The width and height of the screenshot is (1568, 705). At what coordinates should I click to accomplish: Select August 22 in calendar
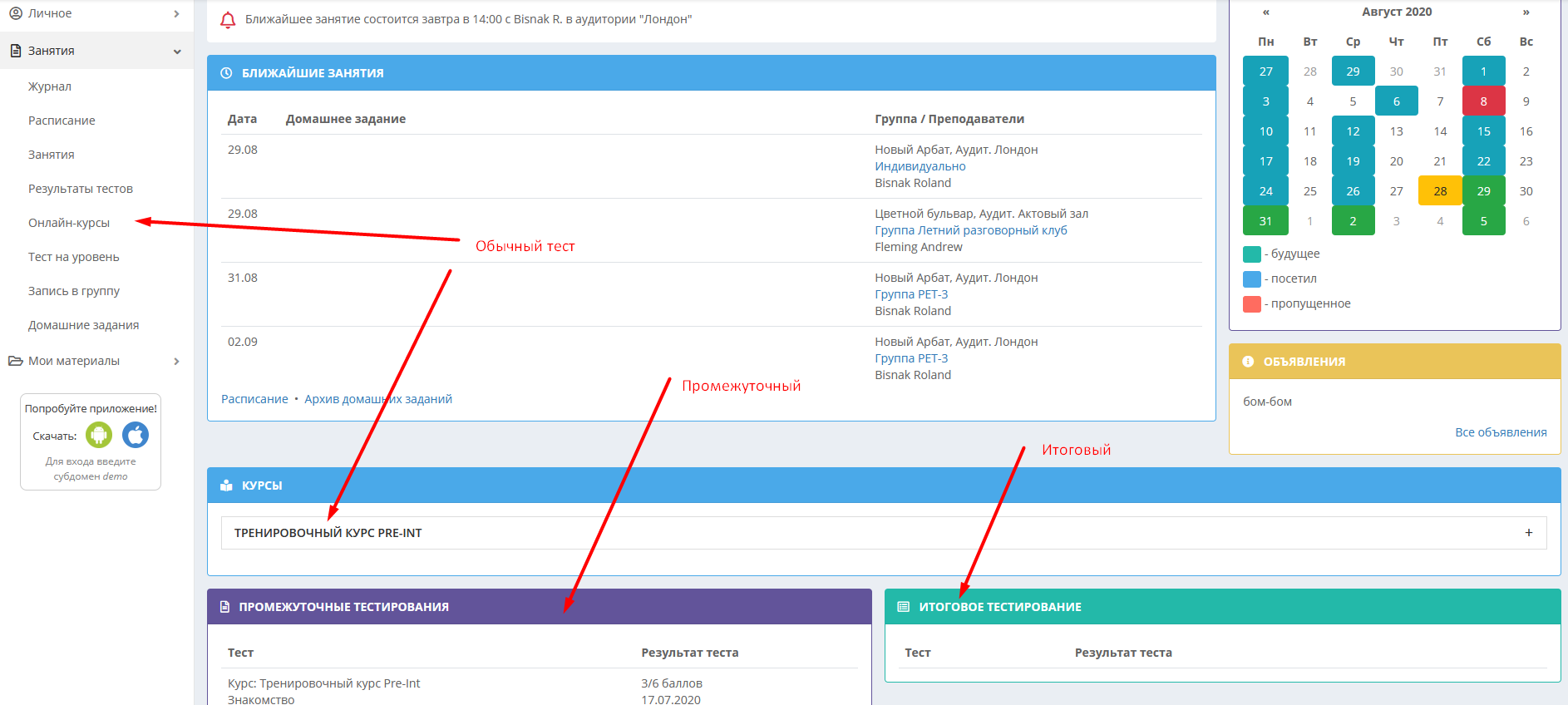click(x=1484, y=161)
